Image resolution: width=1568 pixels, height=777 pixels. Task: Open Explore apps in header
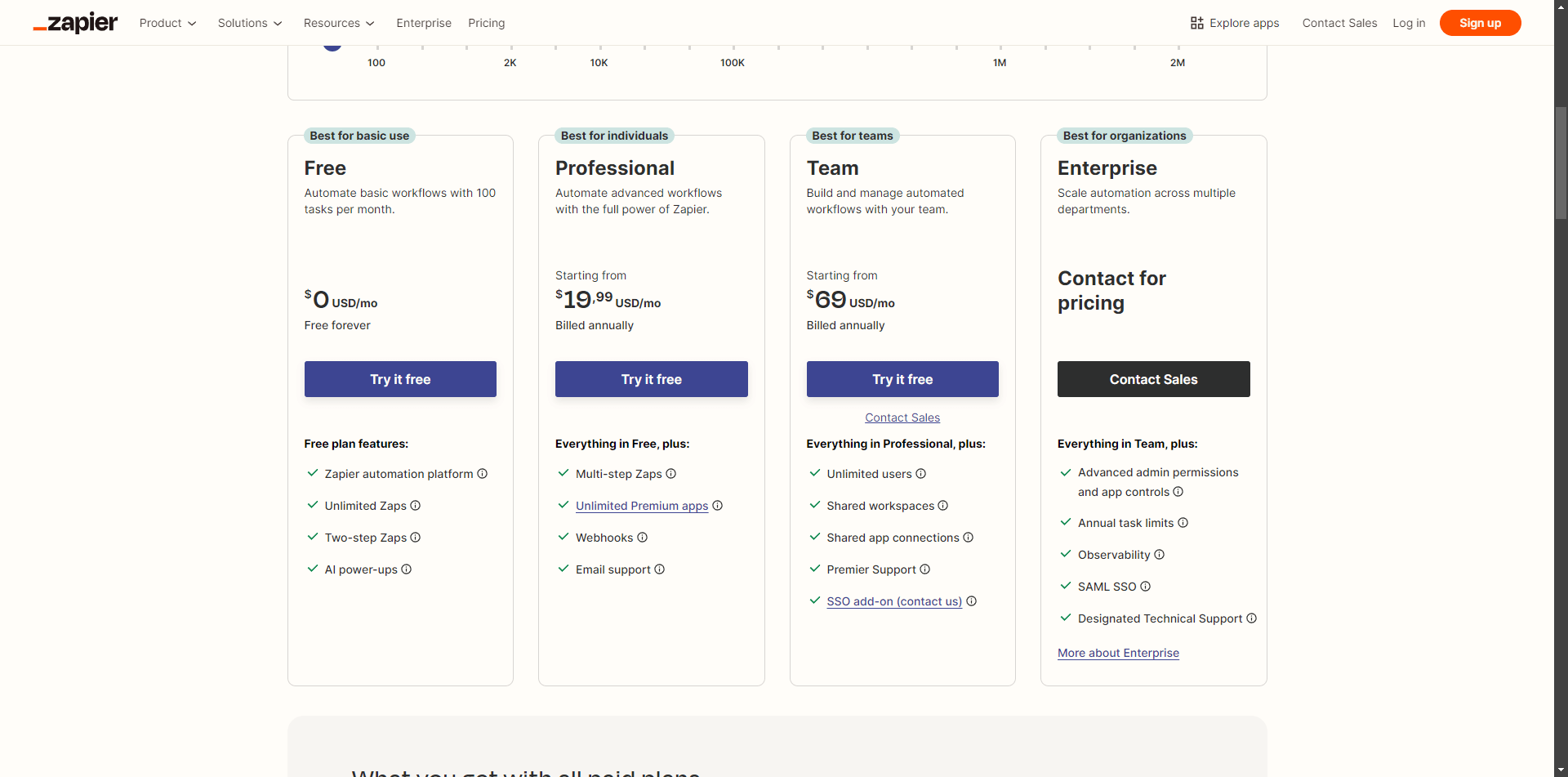pos(1235,23)
